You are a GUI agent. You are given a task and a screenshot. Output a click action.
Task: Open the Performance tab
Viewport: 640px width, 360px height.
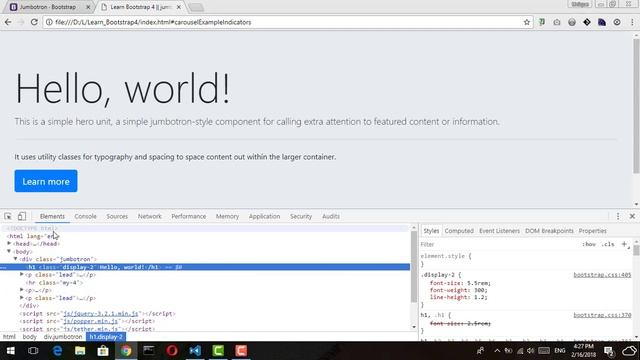coord(189,216)
